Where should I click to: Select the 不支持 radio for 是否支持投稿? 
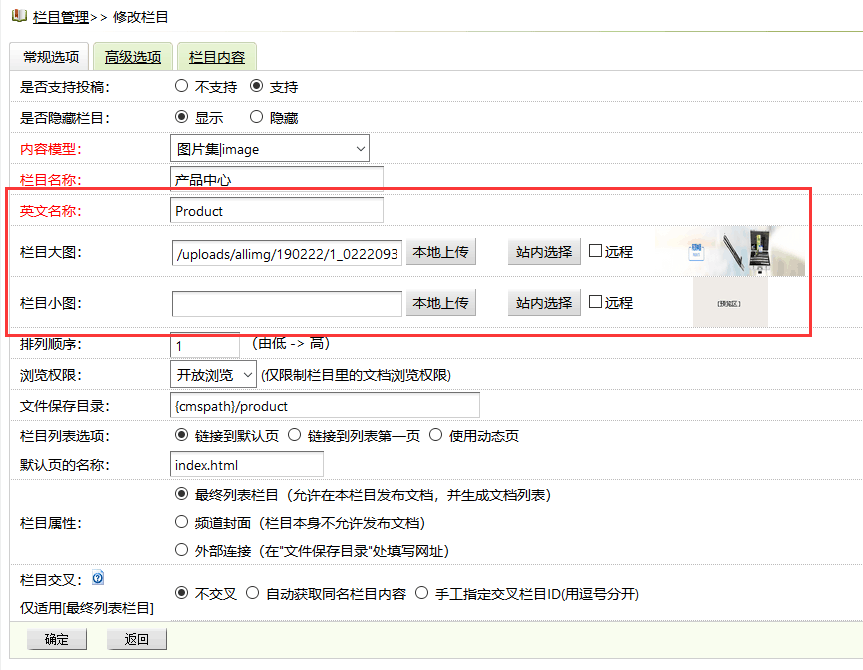pyautogui.click(x=181, y=87)
